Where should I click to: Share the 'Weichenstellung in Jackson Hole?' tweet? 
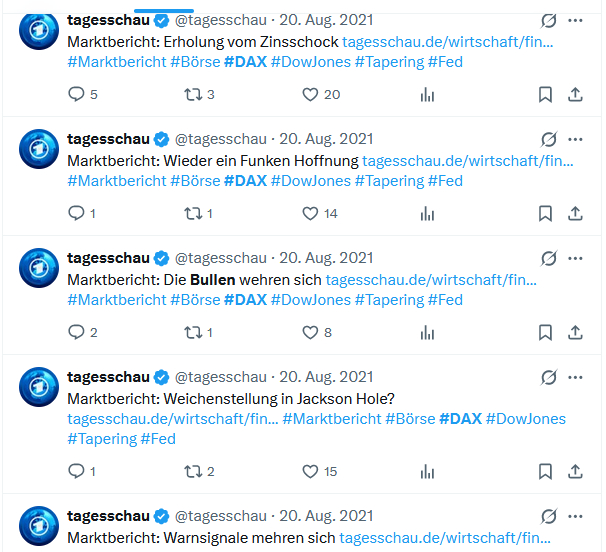tap(575, 471)
